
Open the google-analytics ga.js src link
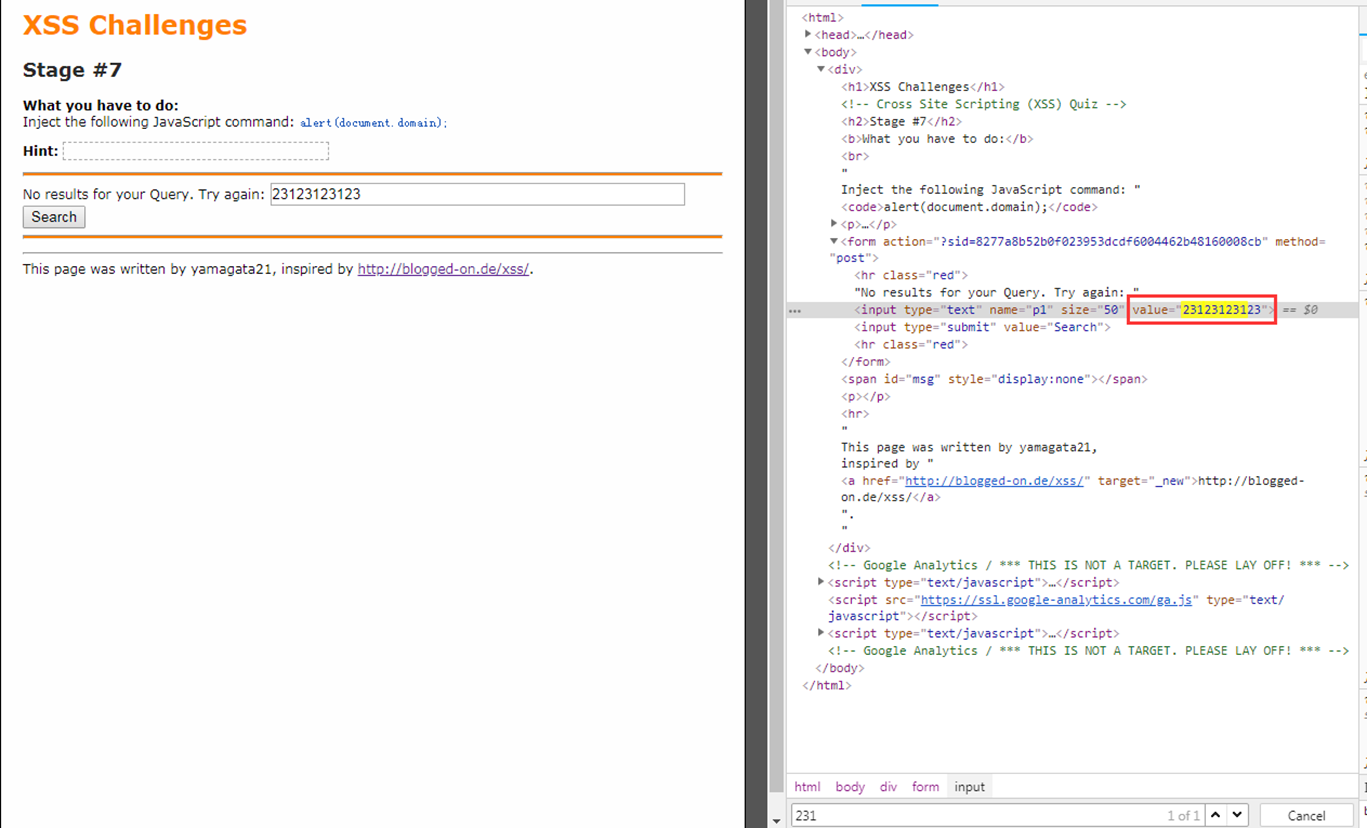[1056, 600]
